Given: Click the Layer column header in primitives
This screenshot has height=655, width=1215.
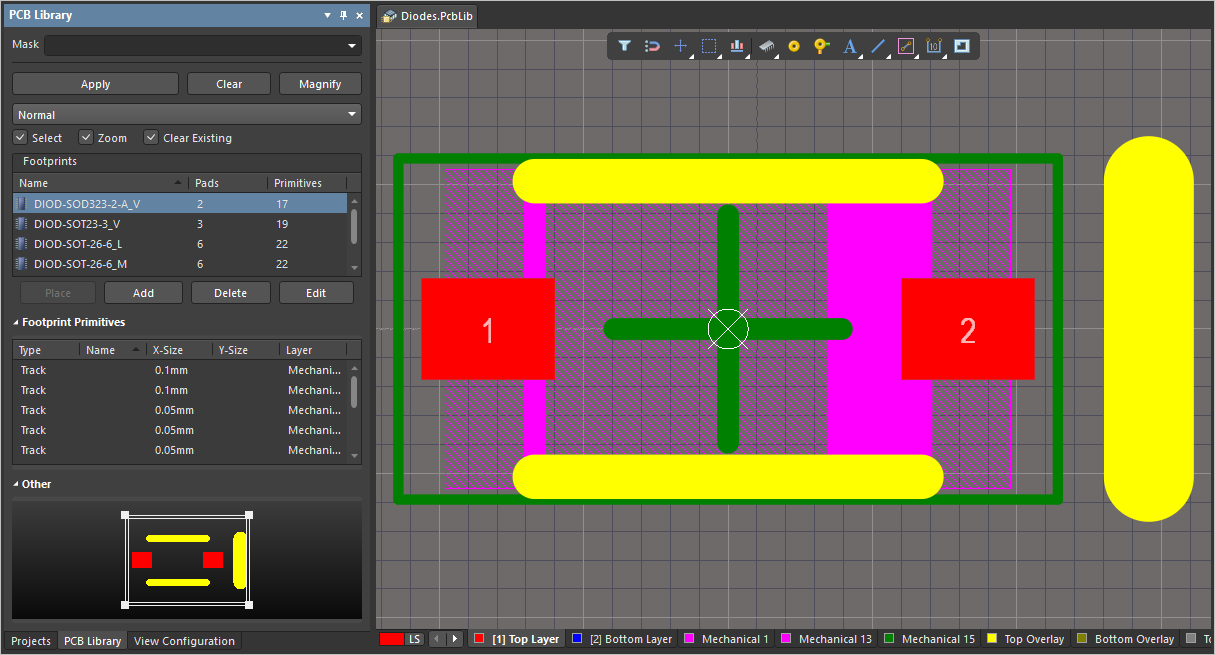Looking at the screenshot, I should [313, 350].
